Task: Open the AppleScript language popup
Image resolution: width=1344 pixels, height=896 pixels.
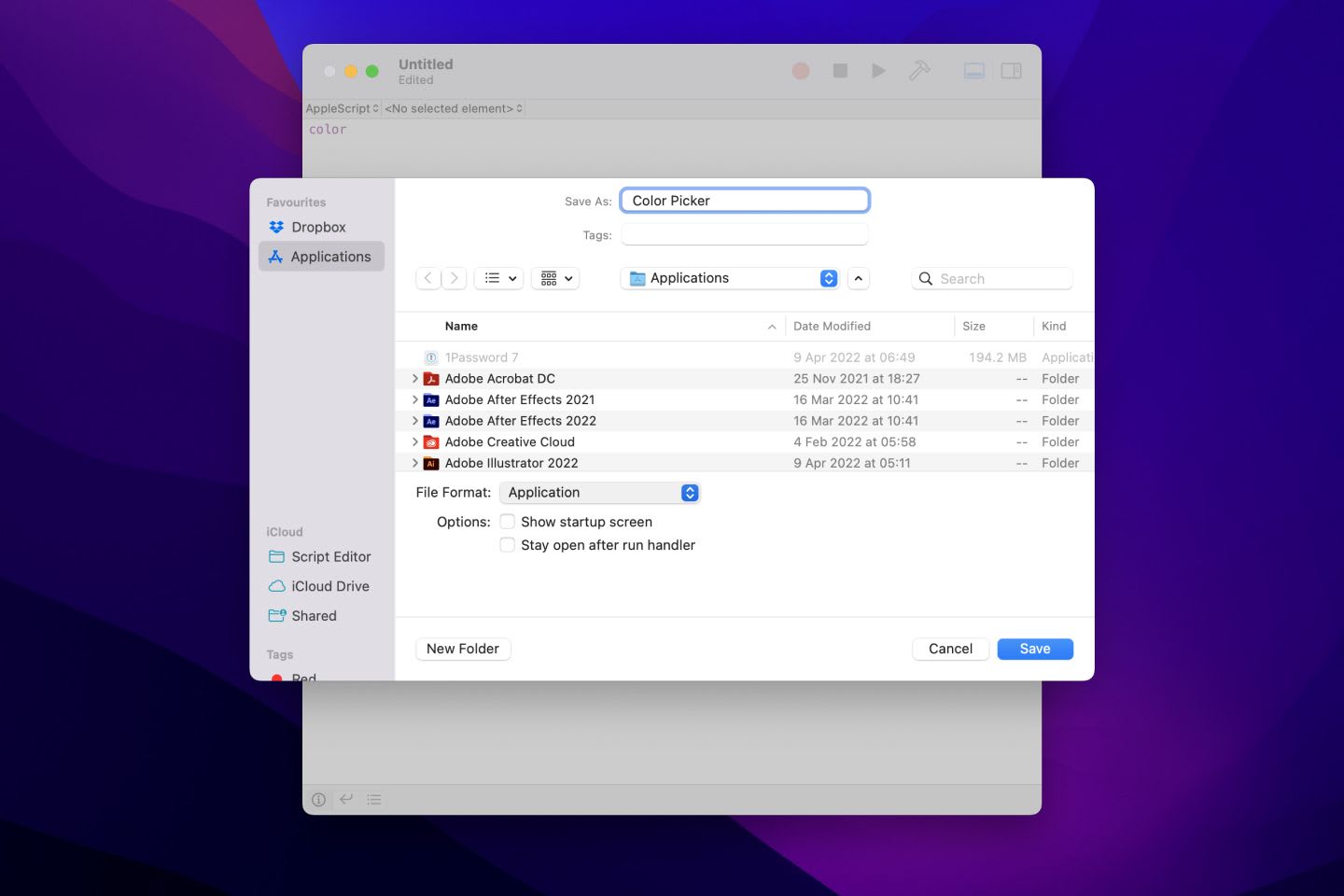Action: tap(341, 108)
